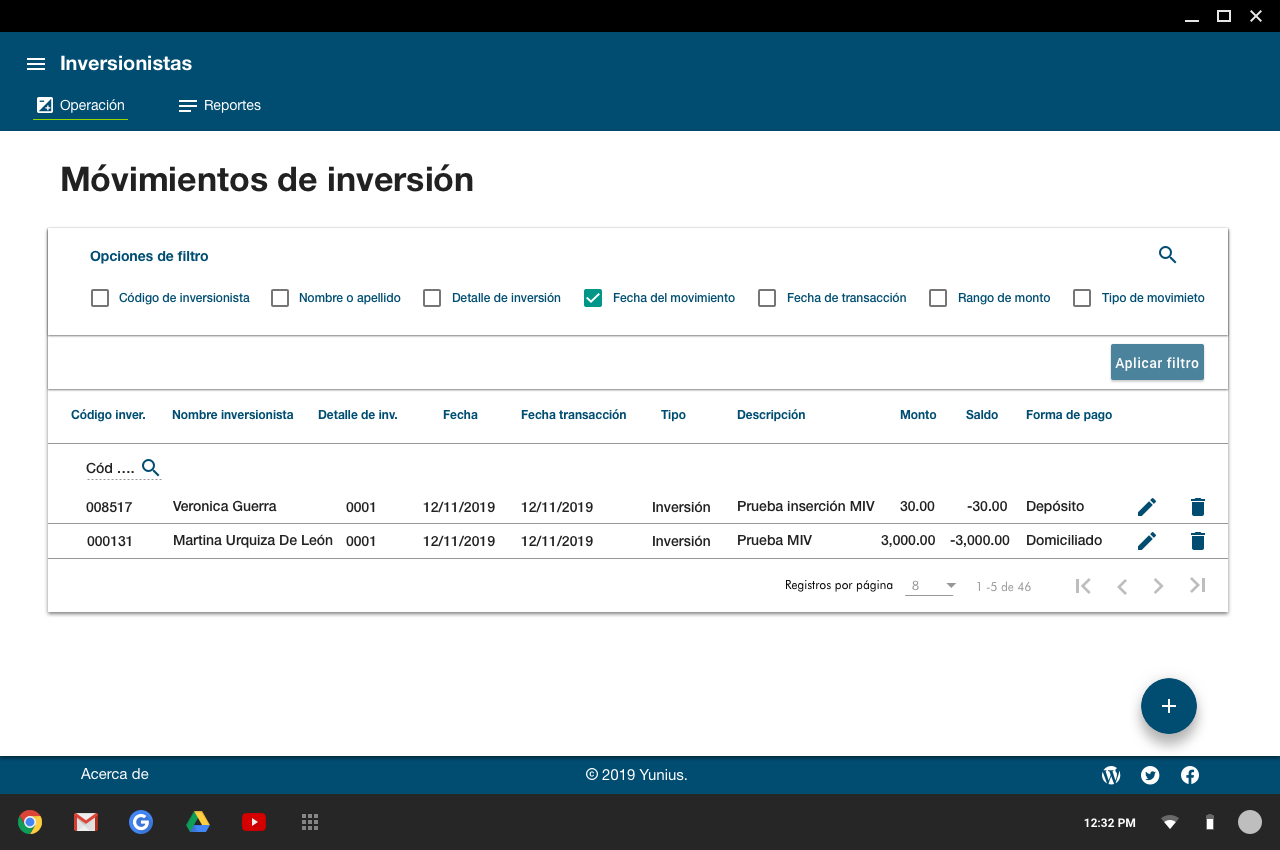Delete the Martina Urquiza De León row

(x=1198, y=541)
